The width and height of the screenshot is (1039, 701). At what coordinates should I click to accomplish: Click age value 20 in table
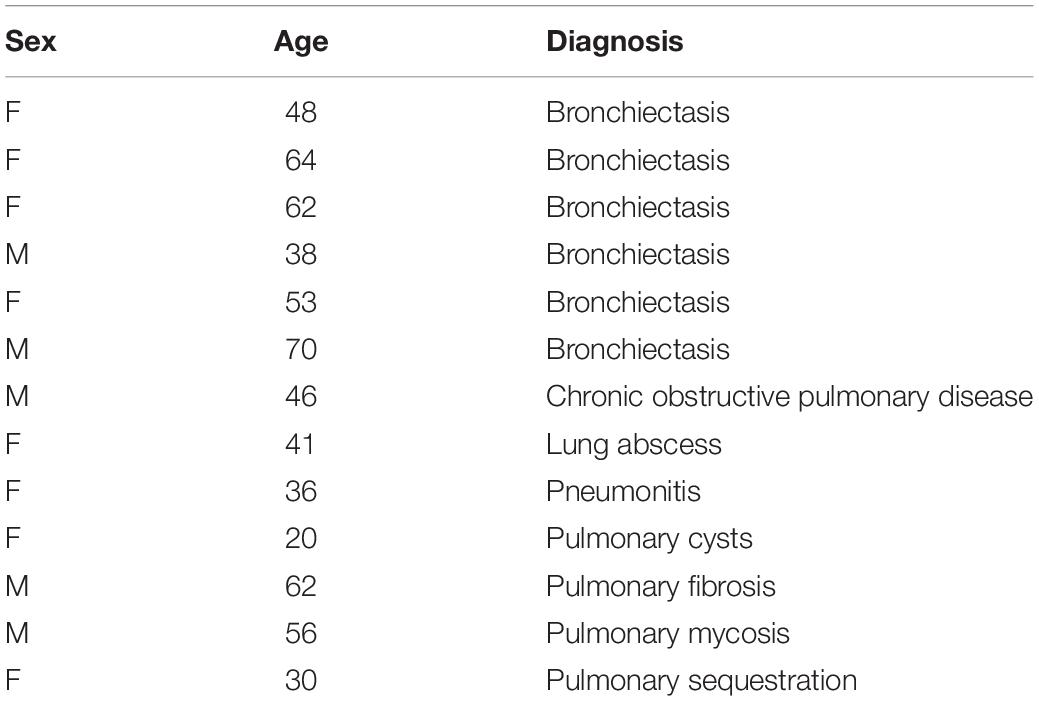tap(301, 538)
